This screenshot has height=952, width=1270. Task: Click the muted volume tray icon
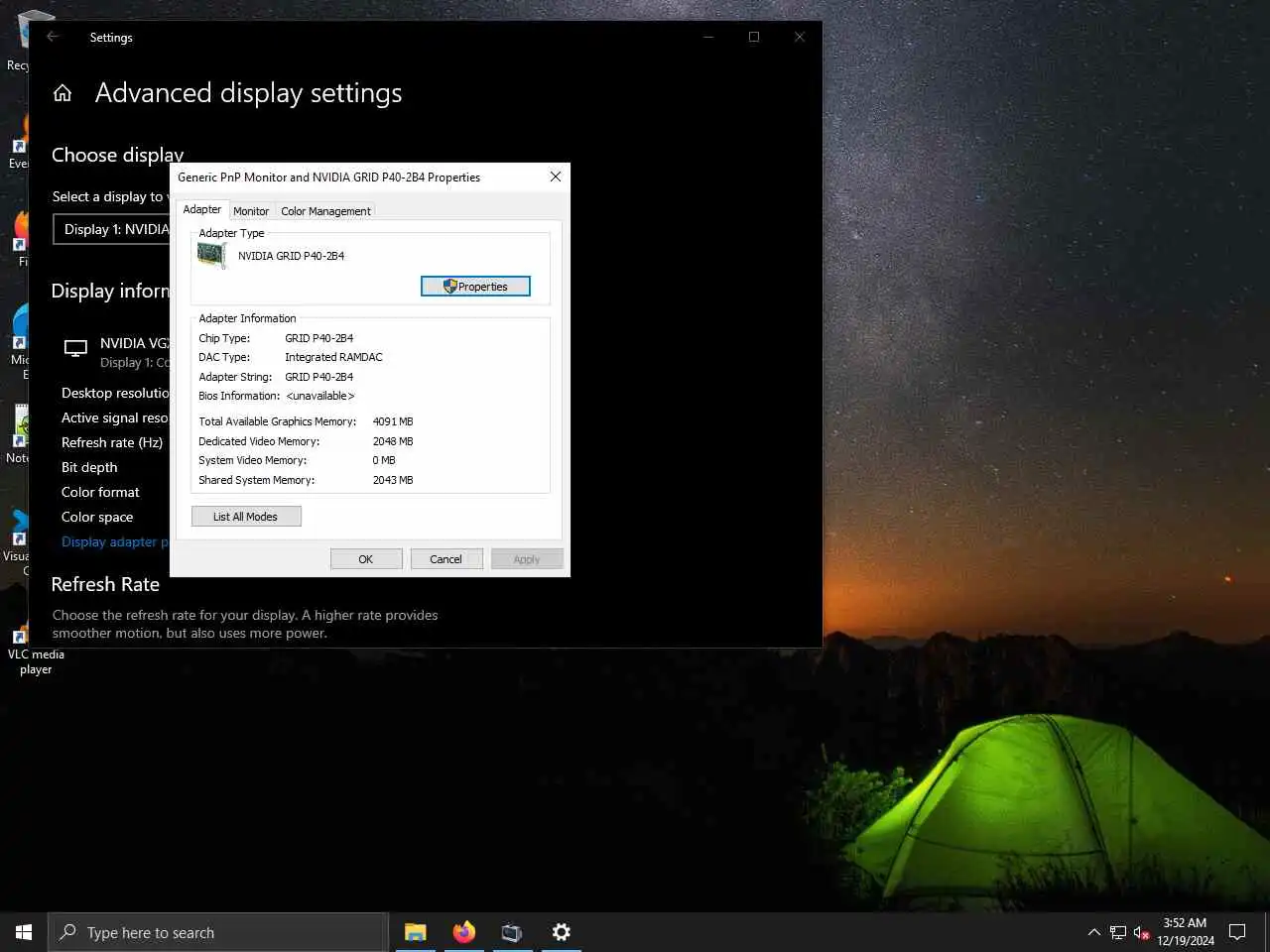(1141, 932)
